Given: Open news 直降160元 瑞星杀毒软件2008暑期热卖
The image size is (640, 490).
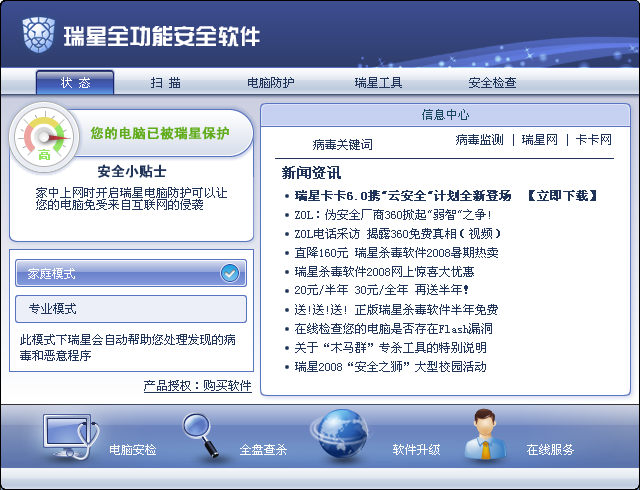Looking at the screenshot, I should (x=396, y=253).
